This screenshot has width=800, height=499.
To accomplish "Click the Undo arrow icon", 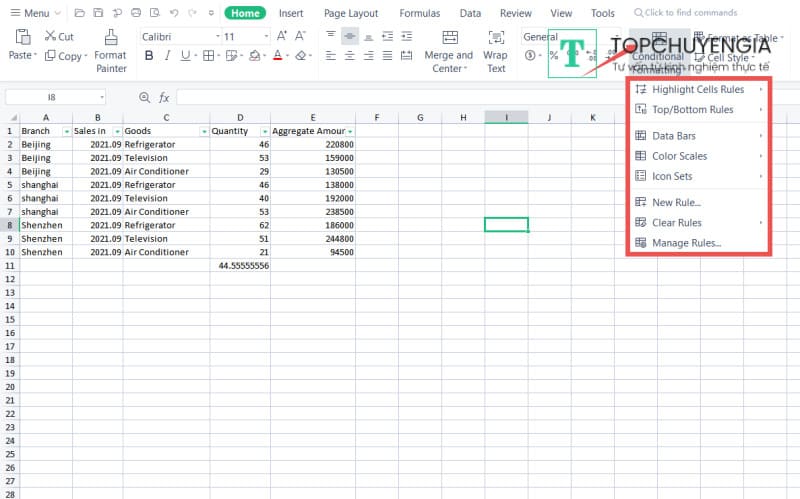I will coord(174,13).
